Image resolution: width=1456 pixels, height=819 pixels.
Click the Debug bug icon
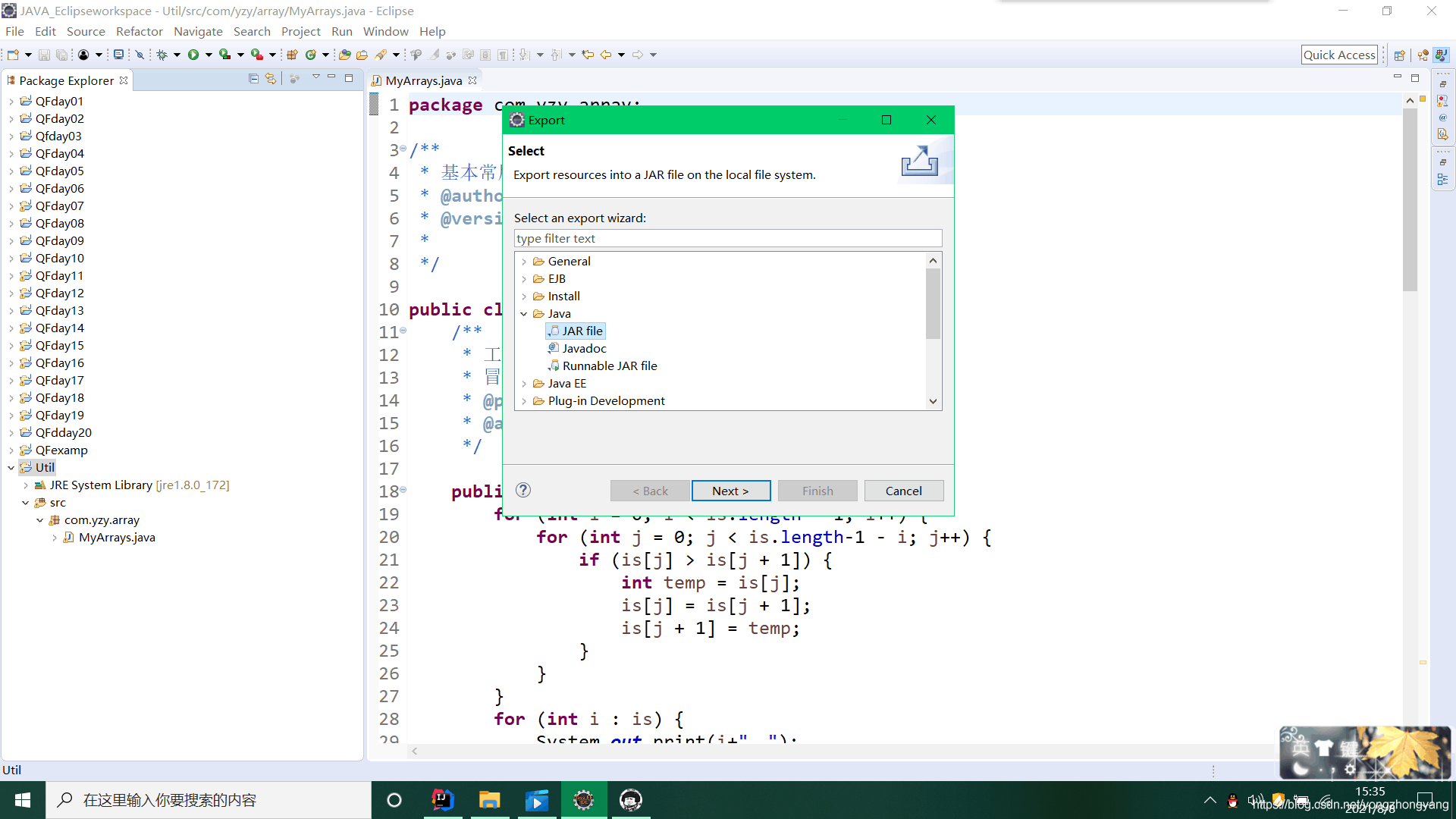[162, 55]
